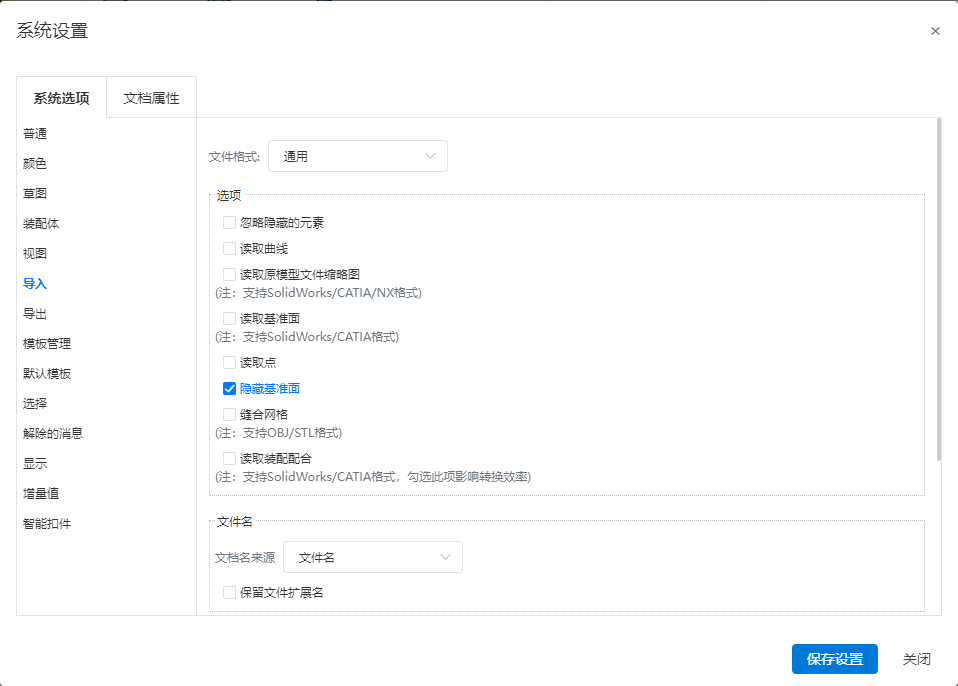The image size is (958, 686).
Task: Enable the 忽略隐藏的元素 checkbox
Action: (230, 222)
